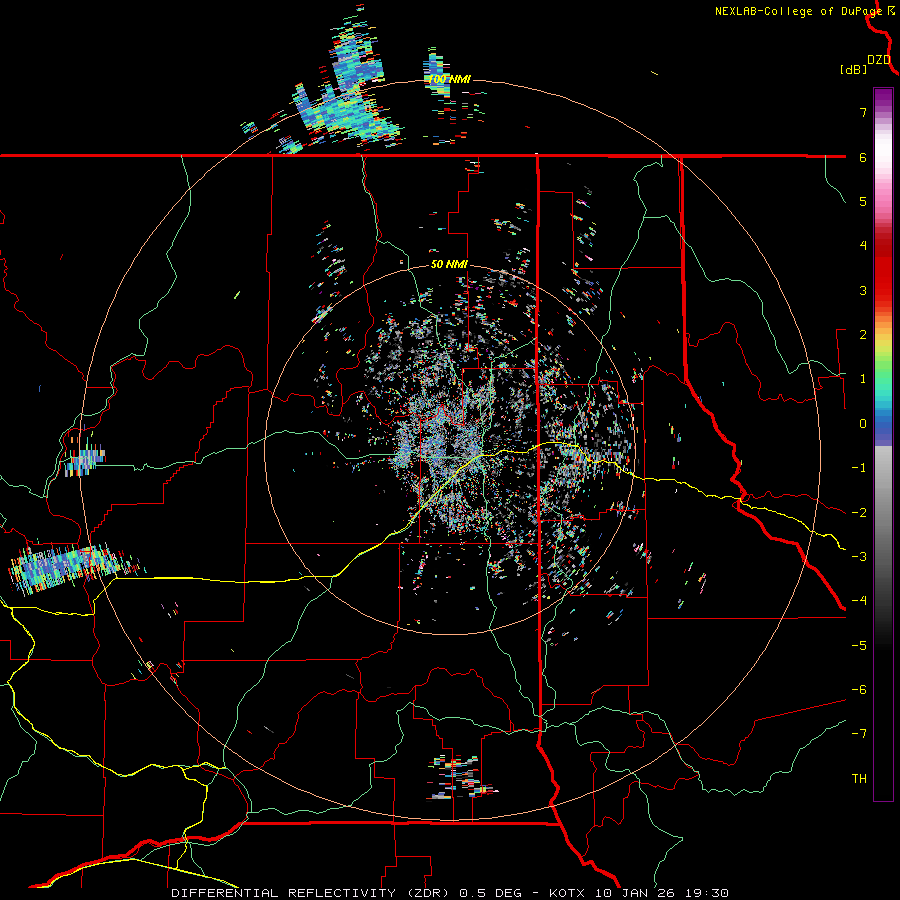Click the 5 dB scale label
Image resolution: width=900 pixels, height=900 pixels.
[x=863, y=201]
